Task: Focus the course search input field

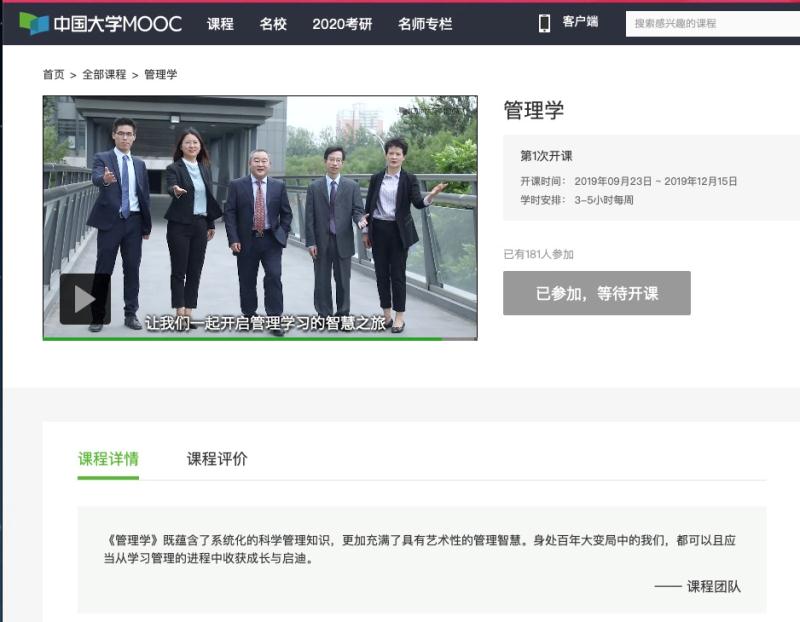Action: tap(712, 23)
